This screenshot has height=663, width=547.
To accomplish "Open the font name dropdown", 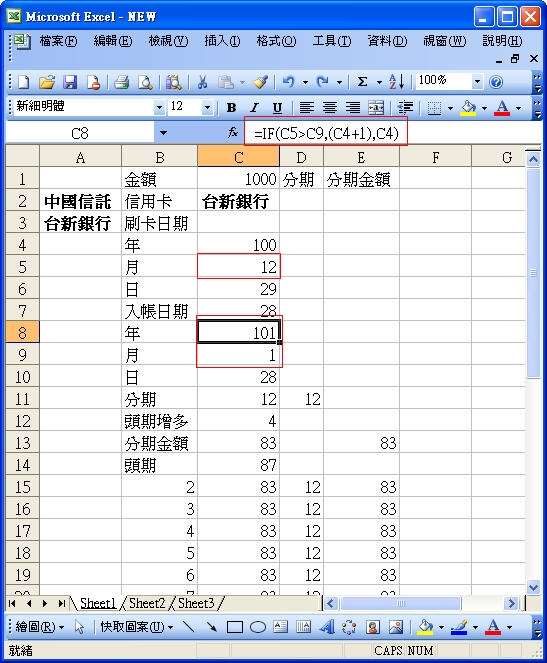I will (x=159, y=108).
